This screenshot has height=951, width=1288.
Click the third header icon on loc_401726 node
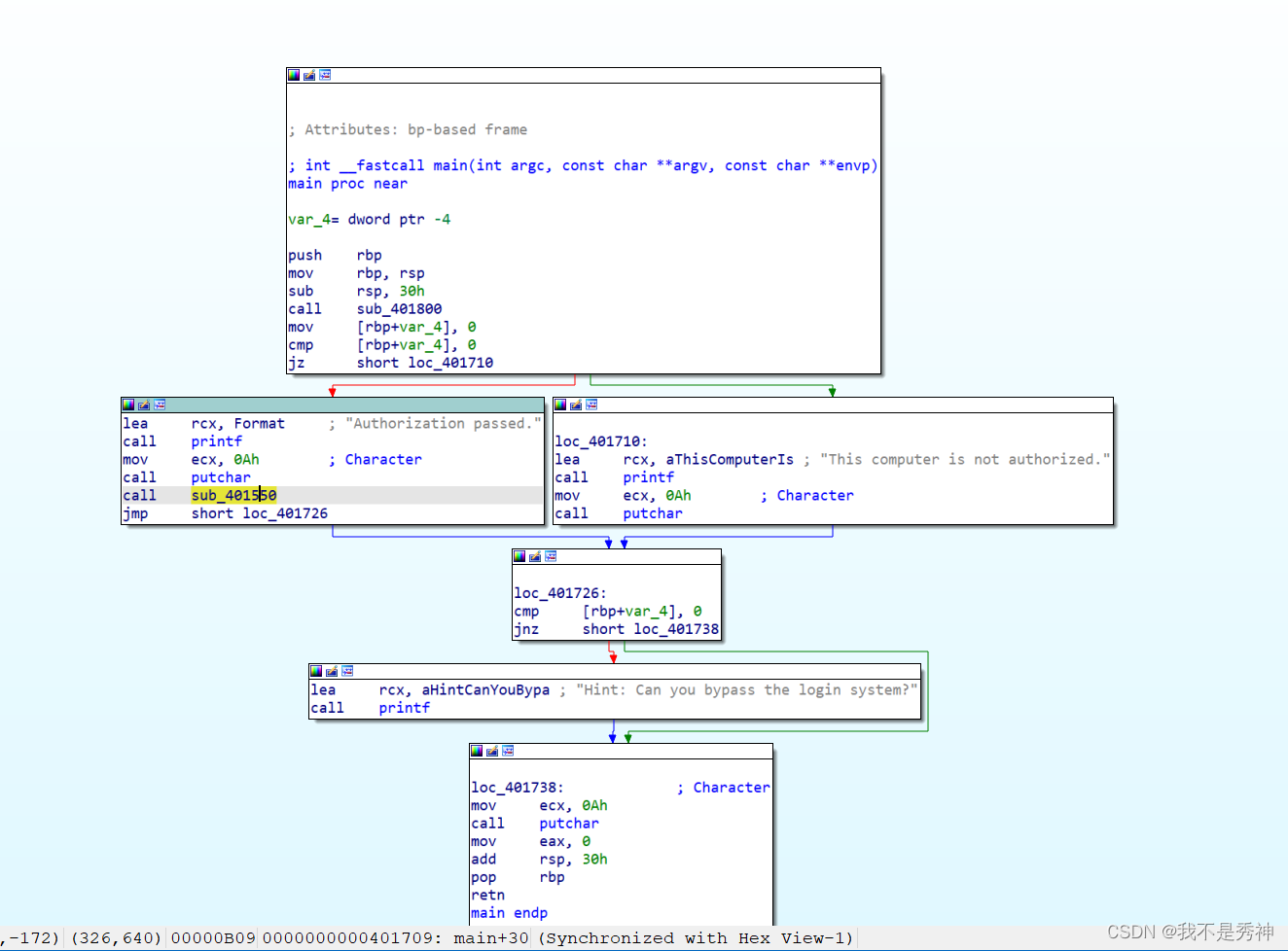click(551, 556)
